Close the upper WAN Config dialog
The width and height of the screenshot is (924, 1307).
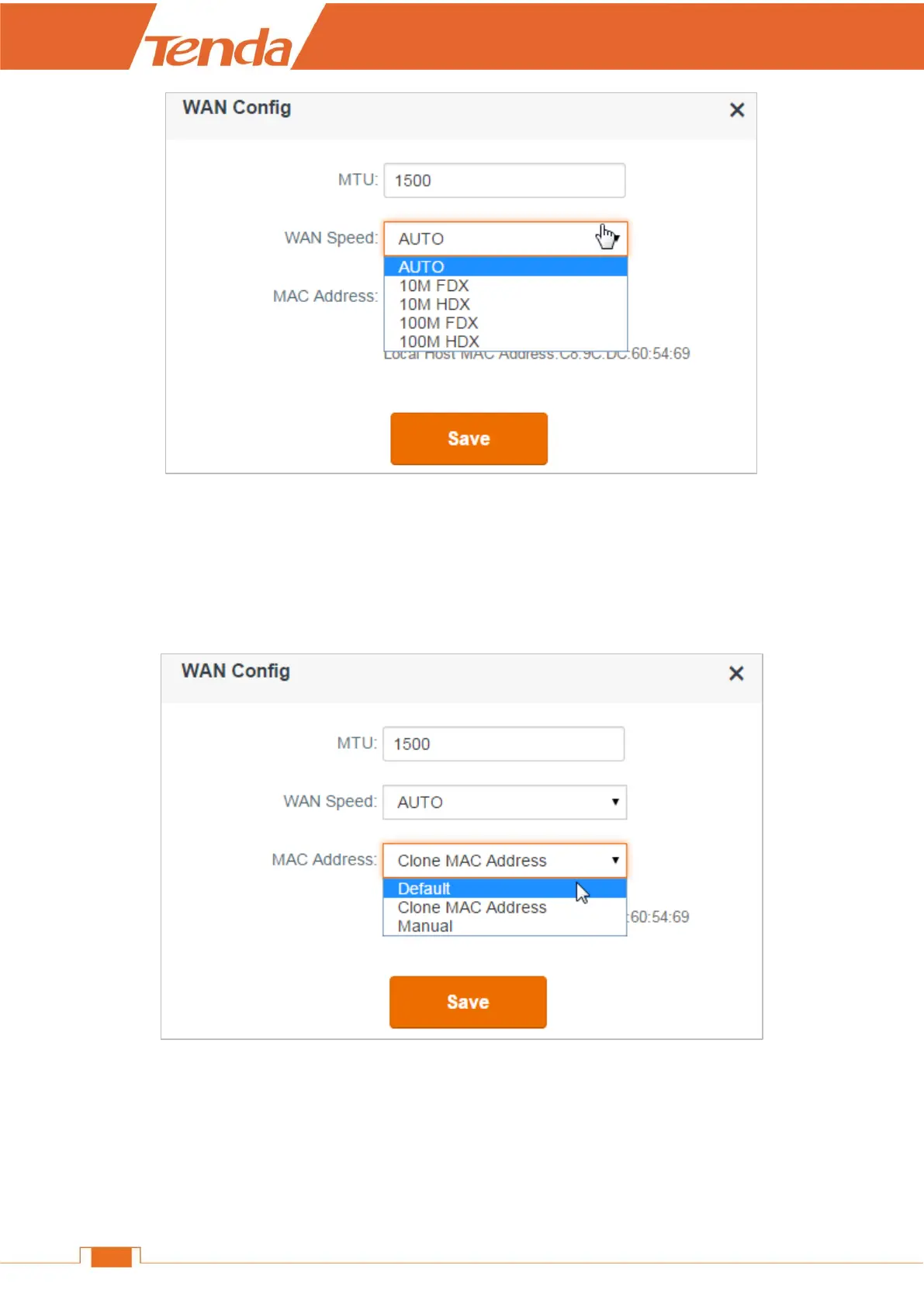[x=737, y=110]
